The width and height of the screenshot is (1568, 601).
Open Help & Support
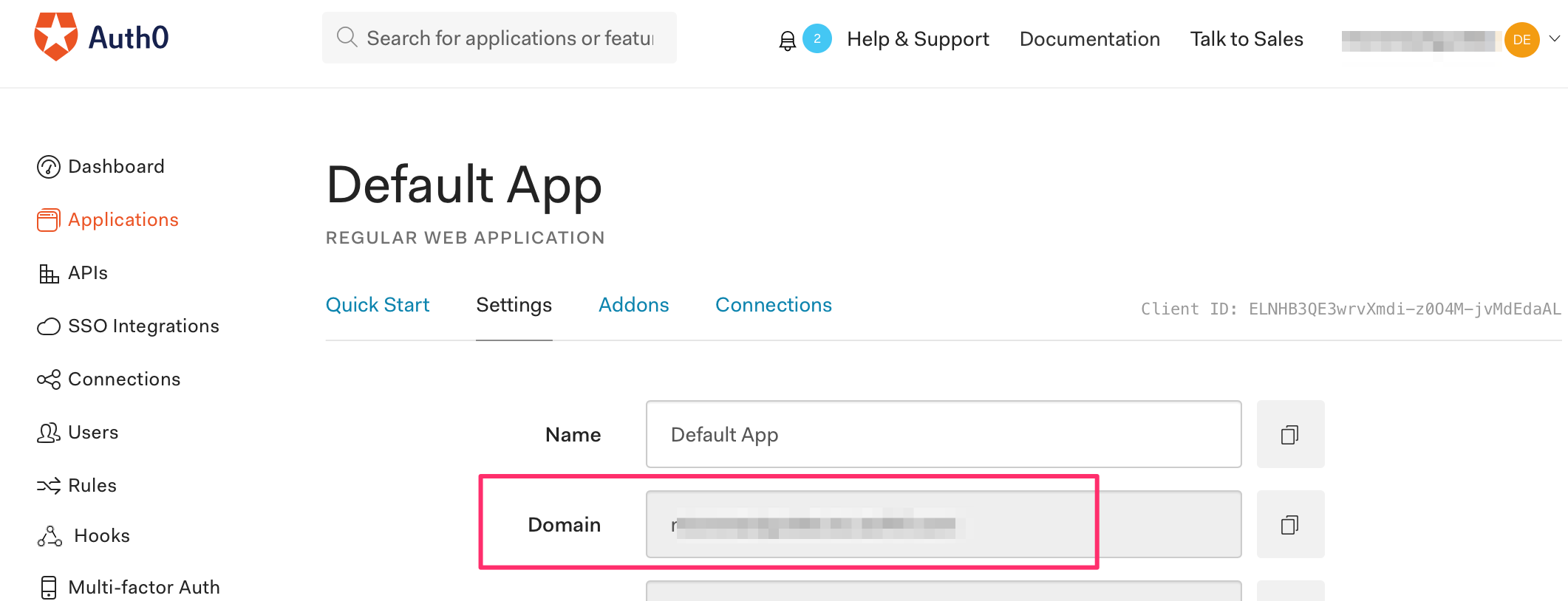[x=918, y=39]
